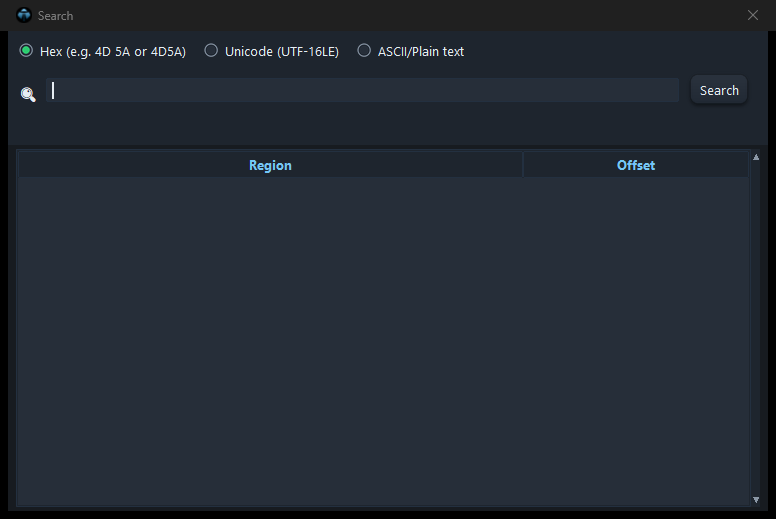Click the magnifying glass search icon
Viewport: 776px width, 519px height.
[x=28, y=94]
